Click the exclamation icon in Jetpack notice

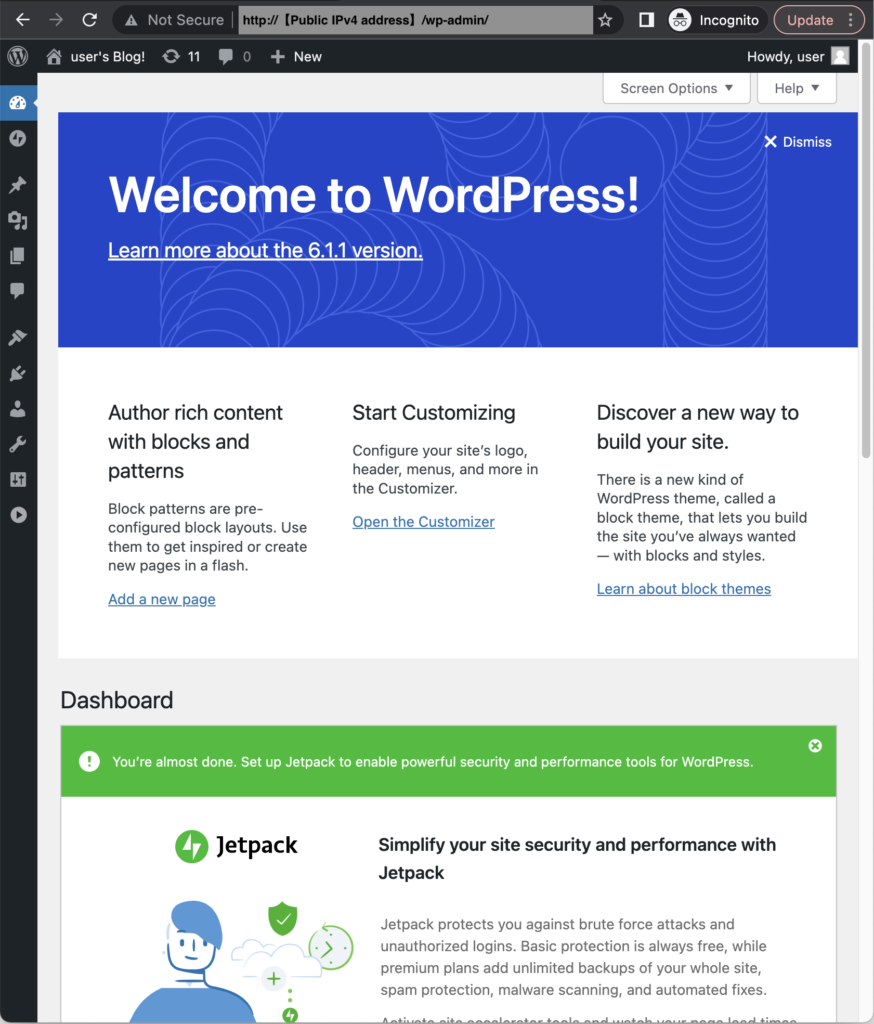point(89,761)
